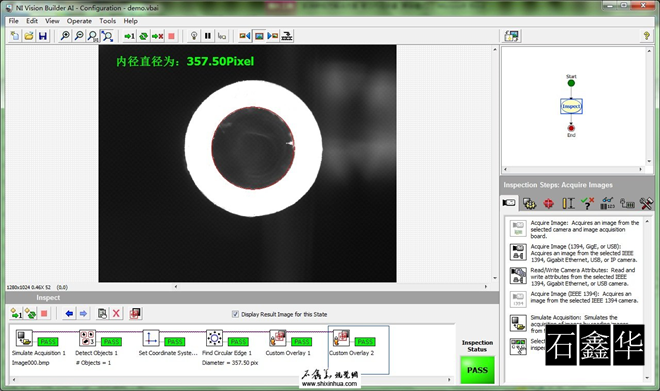
Task: Click the Zoom to Fit icon
Action: point(107,36)
